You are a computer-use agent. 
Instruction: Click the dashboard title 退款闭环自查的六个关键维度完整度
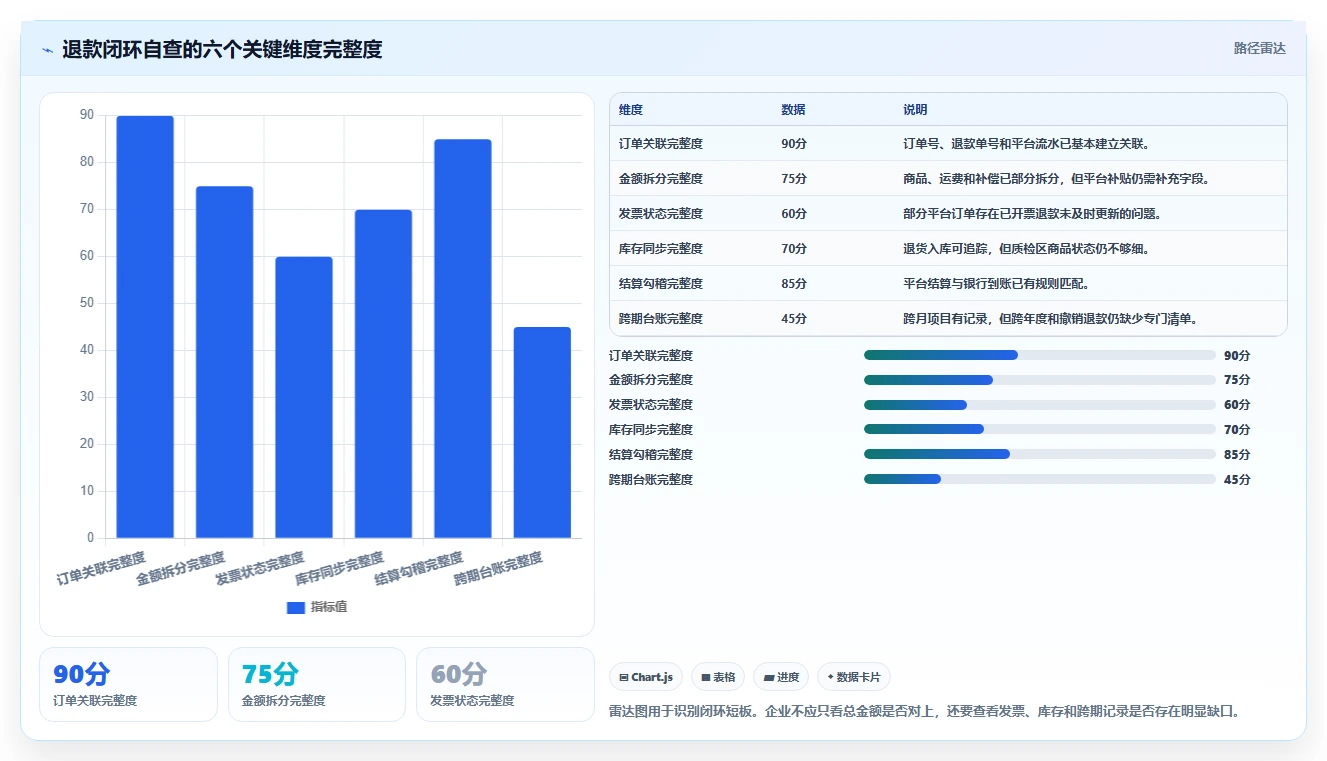coord(222,49)
